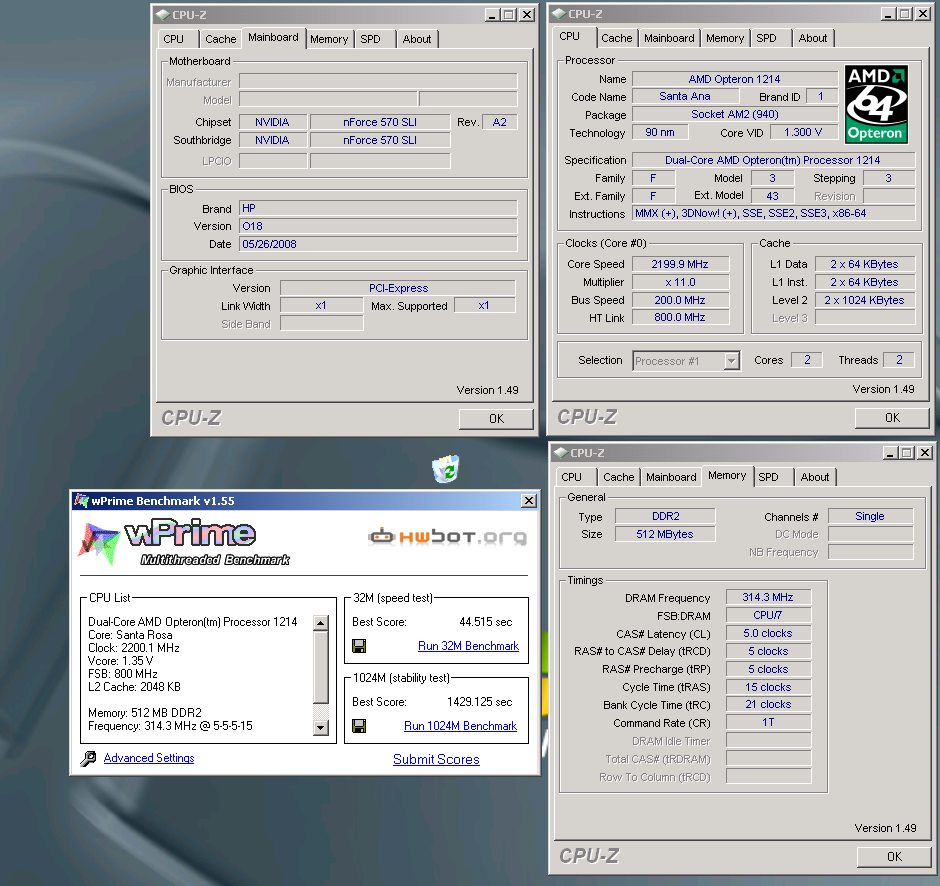The image size is (940, 886).
Task: Click CPU List scrollbar down arrow
Action: [321, 728]
